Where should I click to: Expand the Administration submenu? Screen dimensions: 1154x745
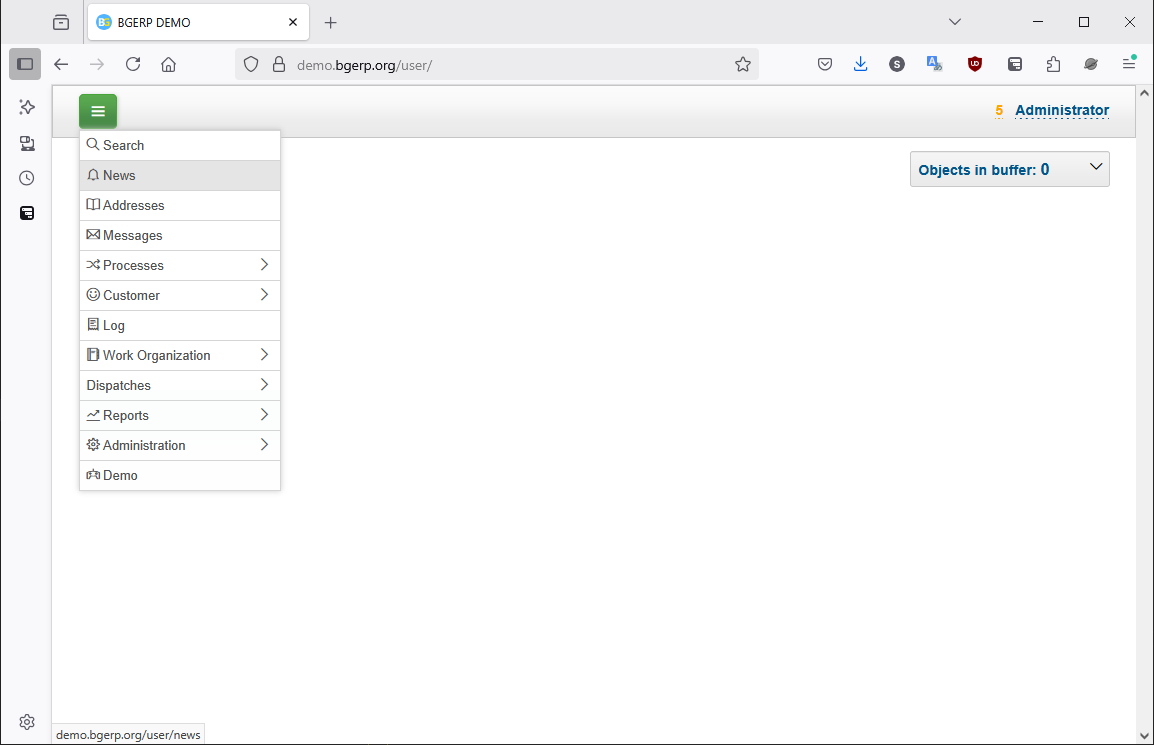pos(144,445)
